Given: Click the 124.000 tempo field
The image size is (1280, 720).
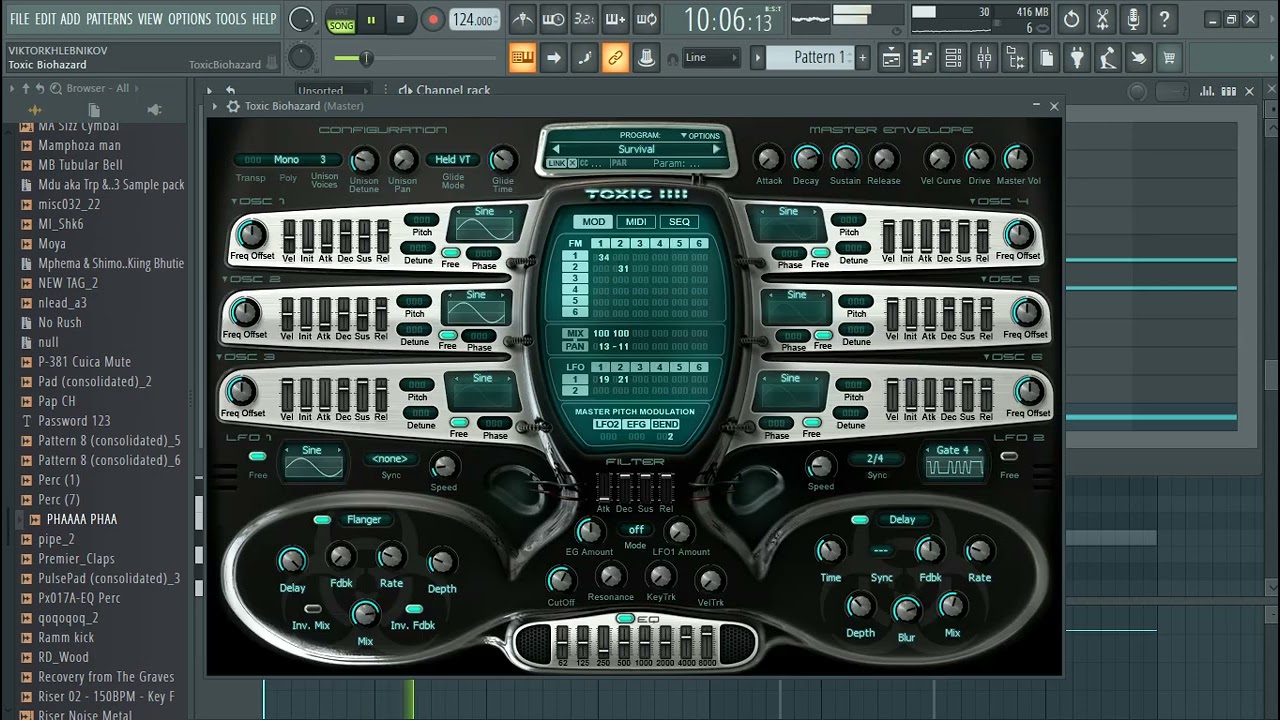Looking at the screenshot, I should pyautogui.click(x=475, y=20).
